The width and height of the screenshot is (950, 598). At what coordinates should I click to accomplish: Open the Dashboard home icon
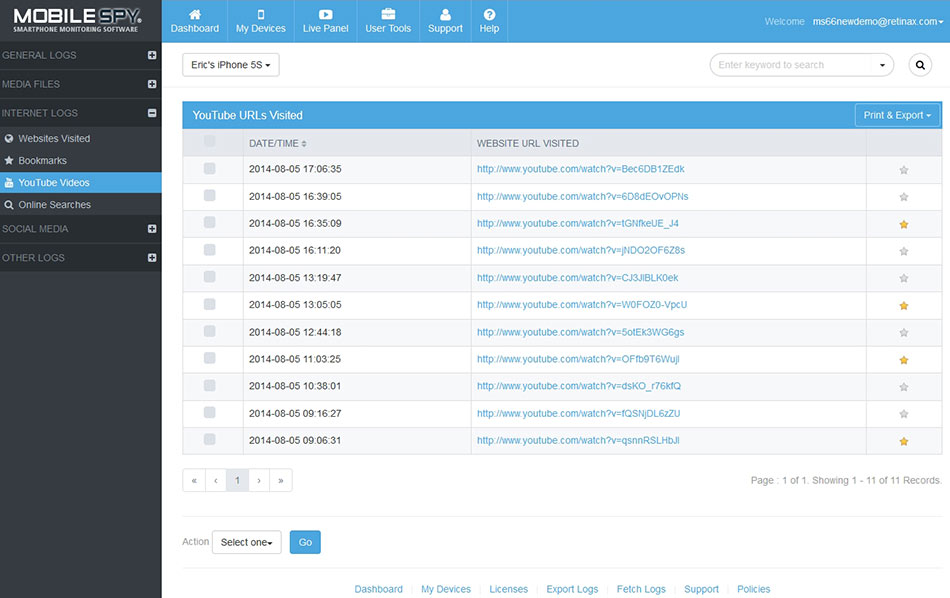[x=194, y=15]
